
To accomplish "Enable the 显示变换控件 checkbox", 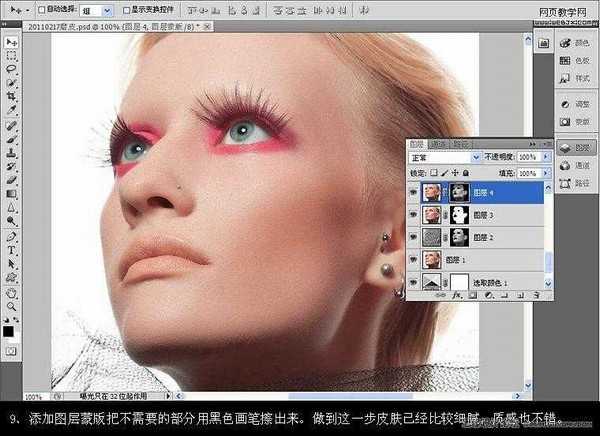I will tap(126, 10).
